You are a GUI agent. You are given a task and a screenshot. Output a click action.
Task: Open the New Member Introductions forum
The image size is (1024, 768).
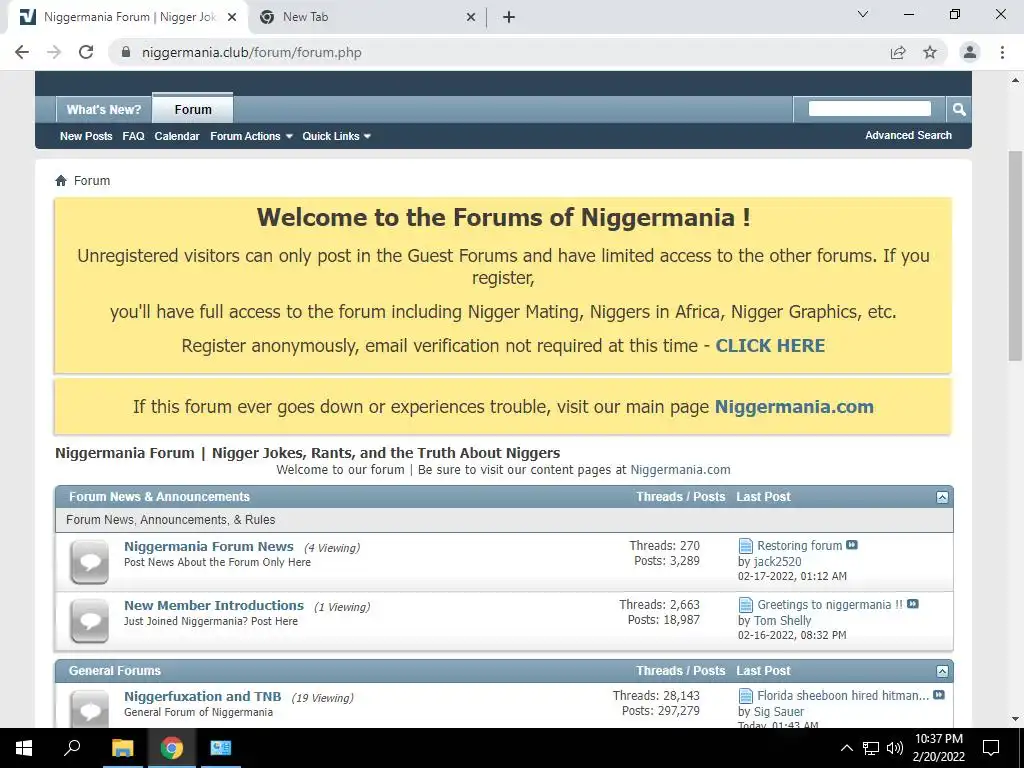coord(214,605)
